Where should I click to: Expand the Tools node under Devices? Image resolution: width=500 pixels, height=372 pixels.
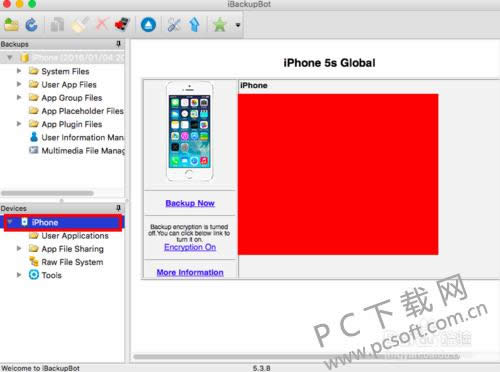19,275
